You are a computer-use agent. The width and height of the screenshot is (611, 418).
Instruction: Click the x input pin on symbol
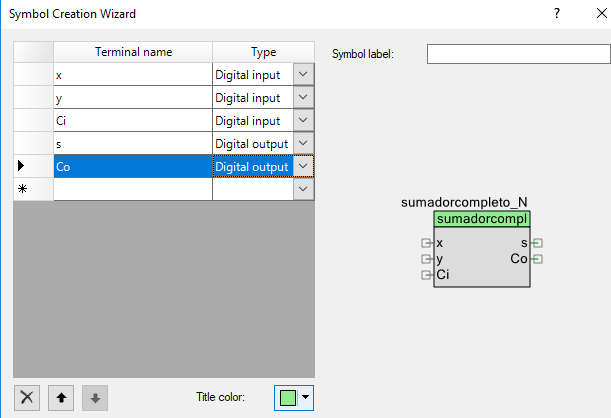[x=427, y=243]
